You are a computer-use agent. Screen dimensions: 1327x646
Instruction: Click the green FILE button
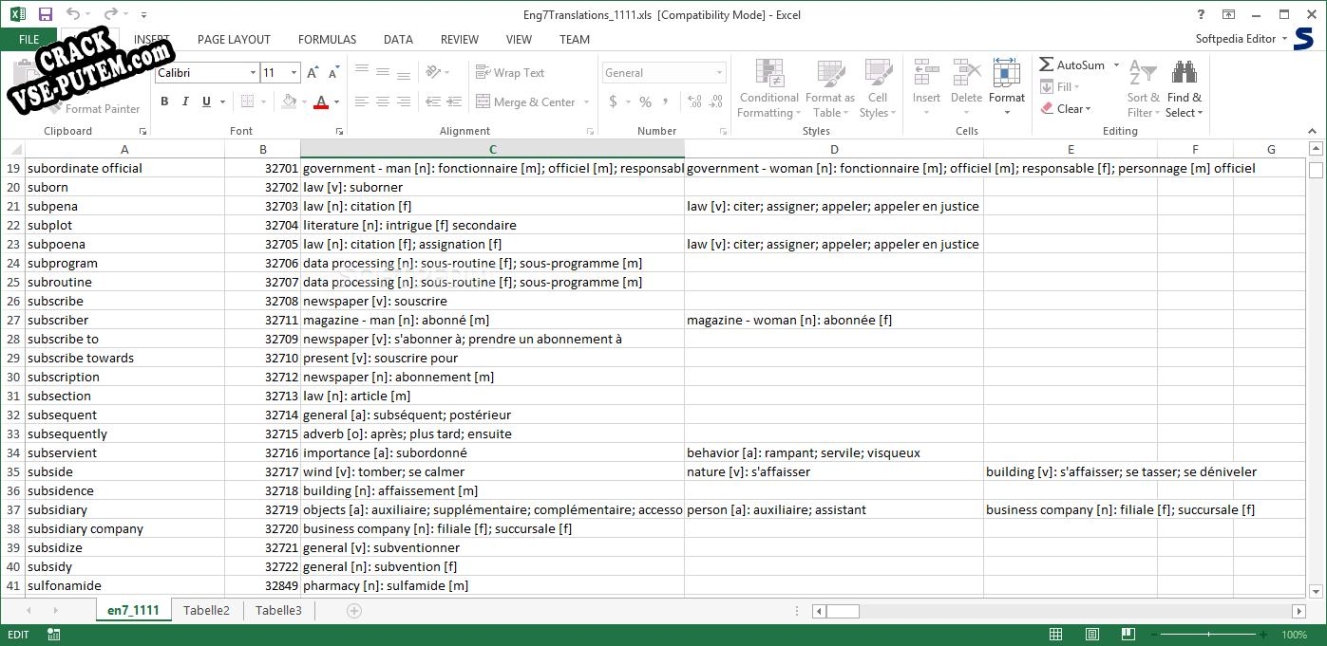click(x=29, y=40)
